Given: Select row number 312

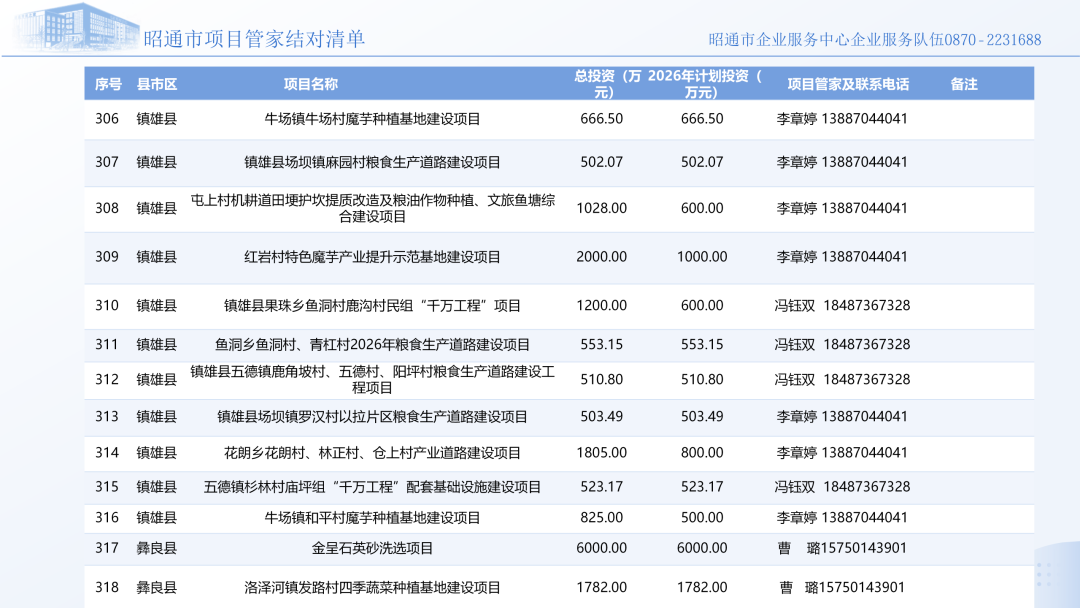Looking at the screenshot, I should pyautogui.click(x=107, y=379).
